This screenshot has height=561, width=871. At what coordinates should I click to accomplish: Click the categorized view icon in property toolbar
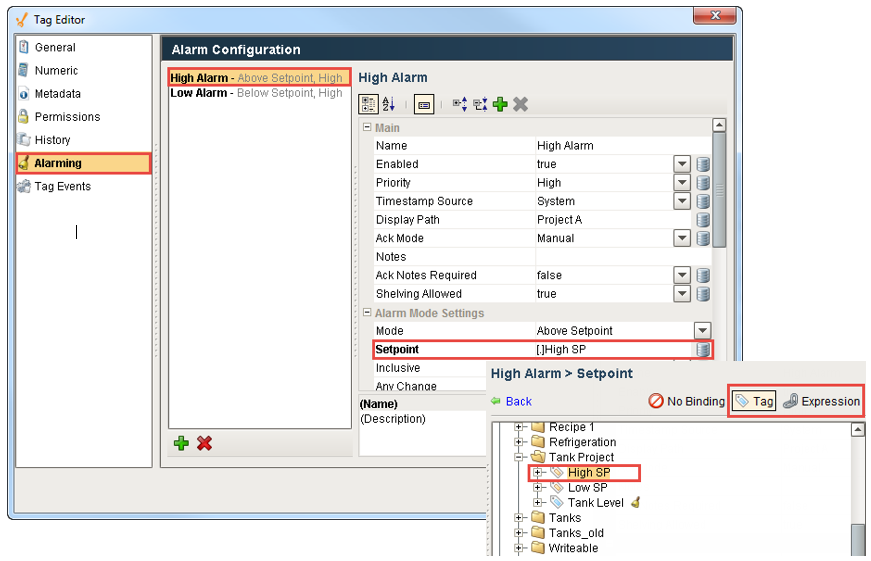pyautogui.click(x=368, y=104)
